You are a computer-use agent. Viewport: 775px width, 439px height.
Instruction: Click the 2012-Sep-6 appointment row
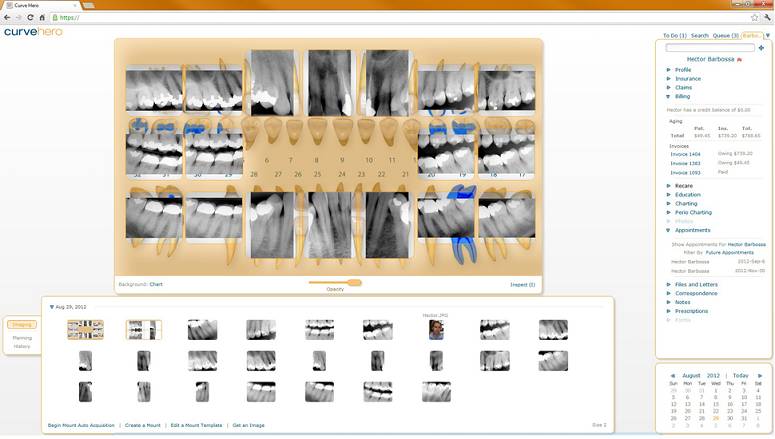click(718, 262)
